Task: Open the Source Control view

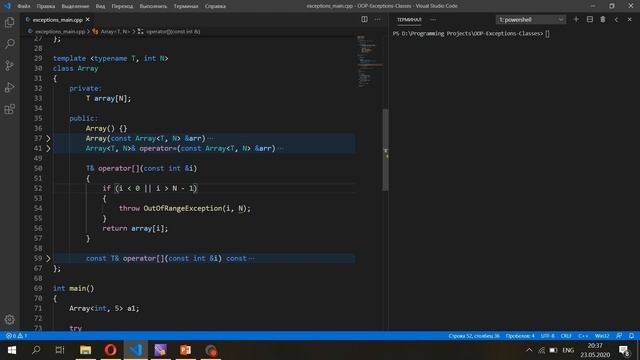Action: pos(10,65)
